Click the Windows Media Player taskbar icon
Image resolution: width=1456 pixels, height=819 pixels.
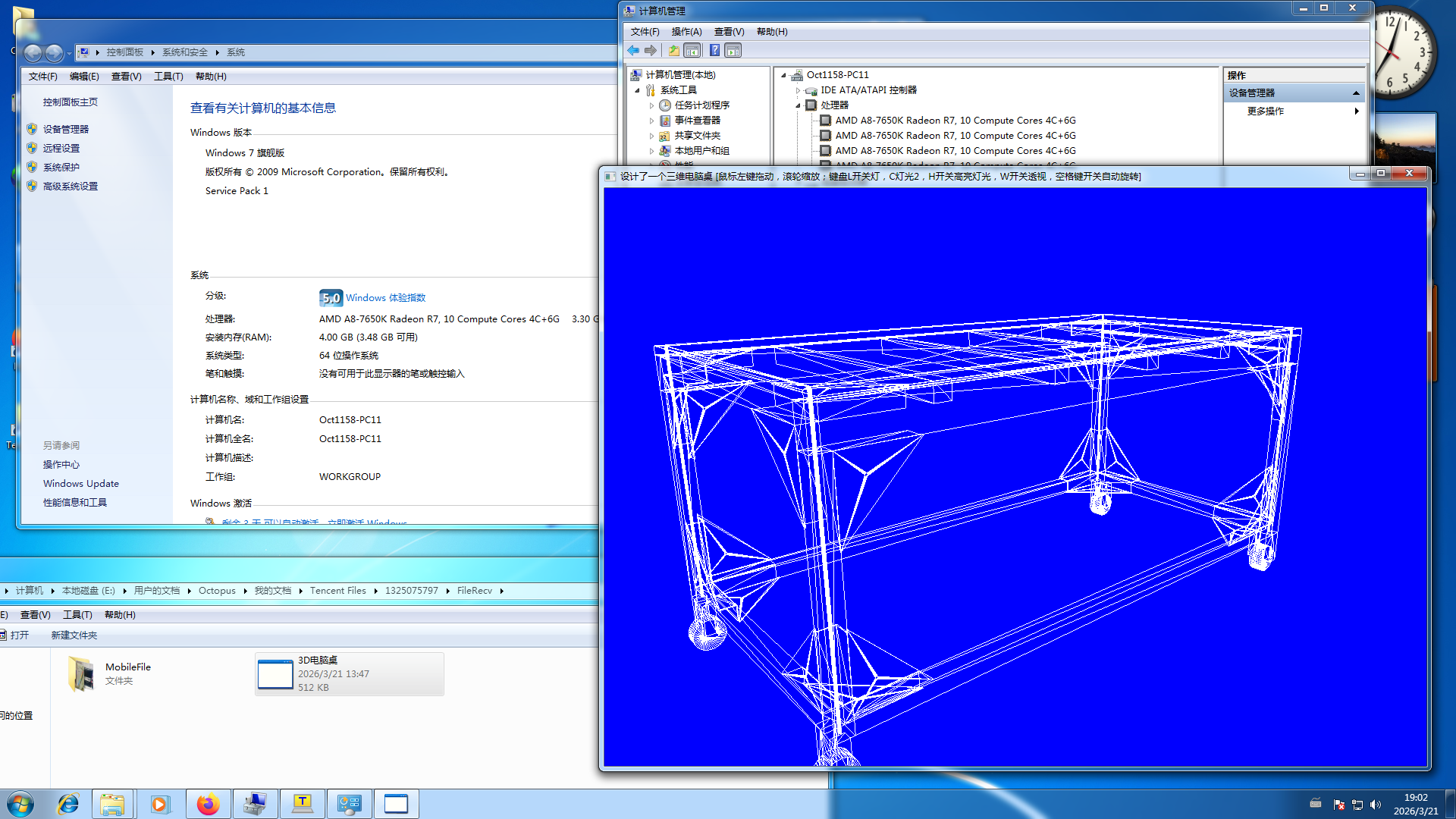click(160, 804)
